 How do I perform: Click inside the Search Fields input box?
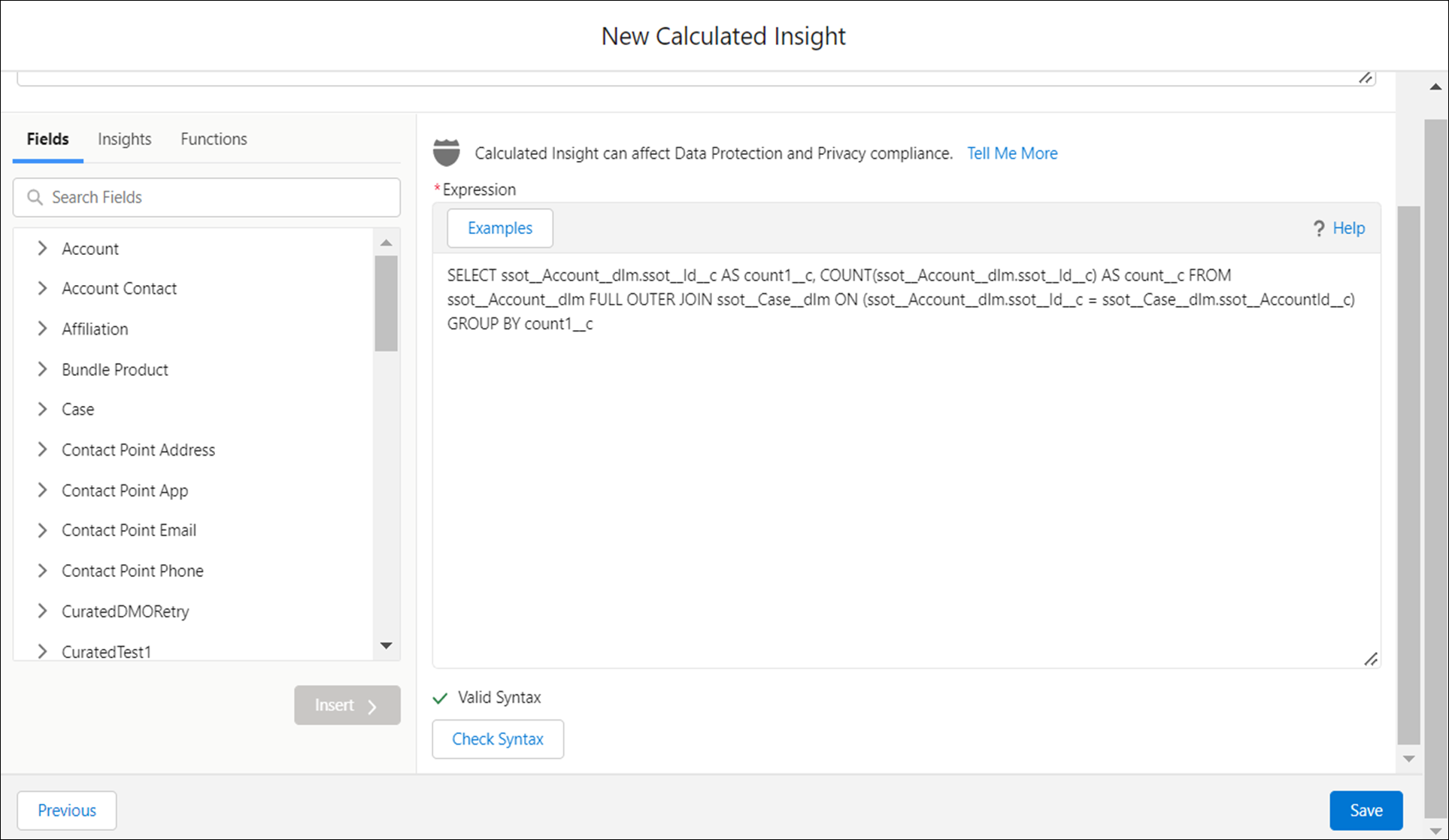pos(207,197)
